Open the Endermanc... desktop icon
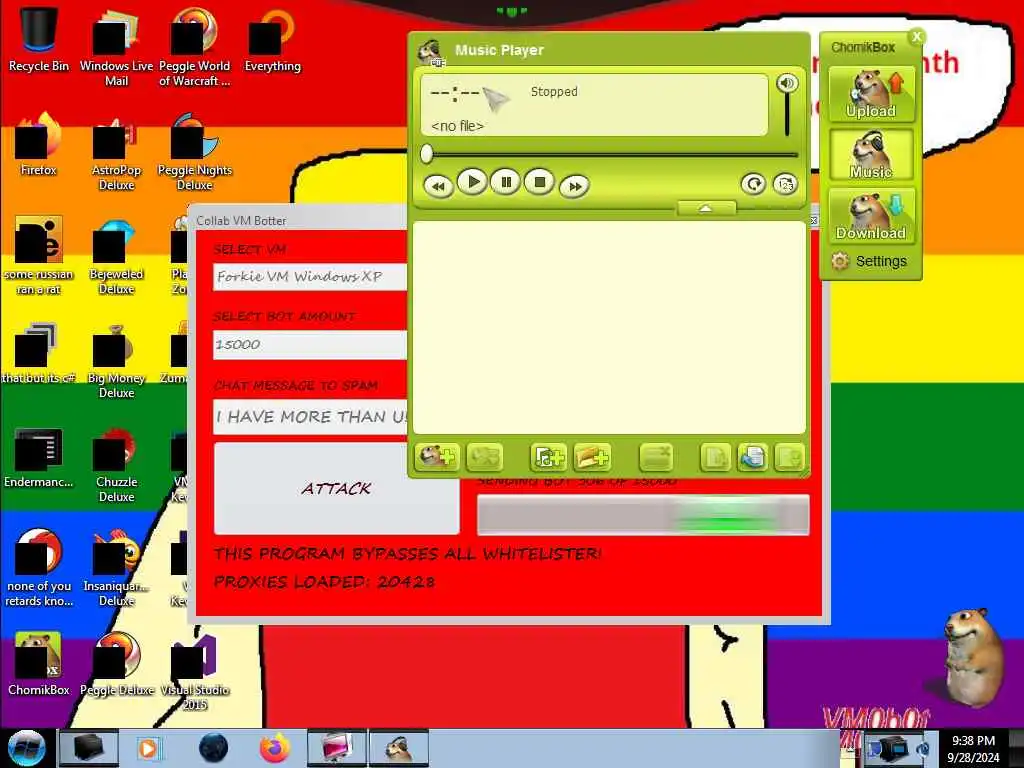Screen dimensions: 1024x768 [x=39, y=457]
